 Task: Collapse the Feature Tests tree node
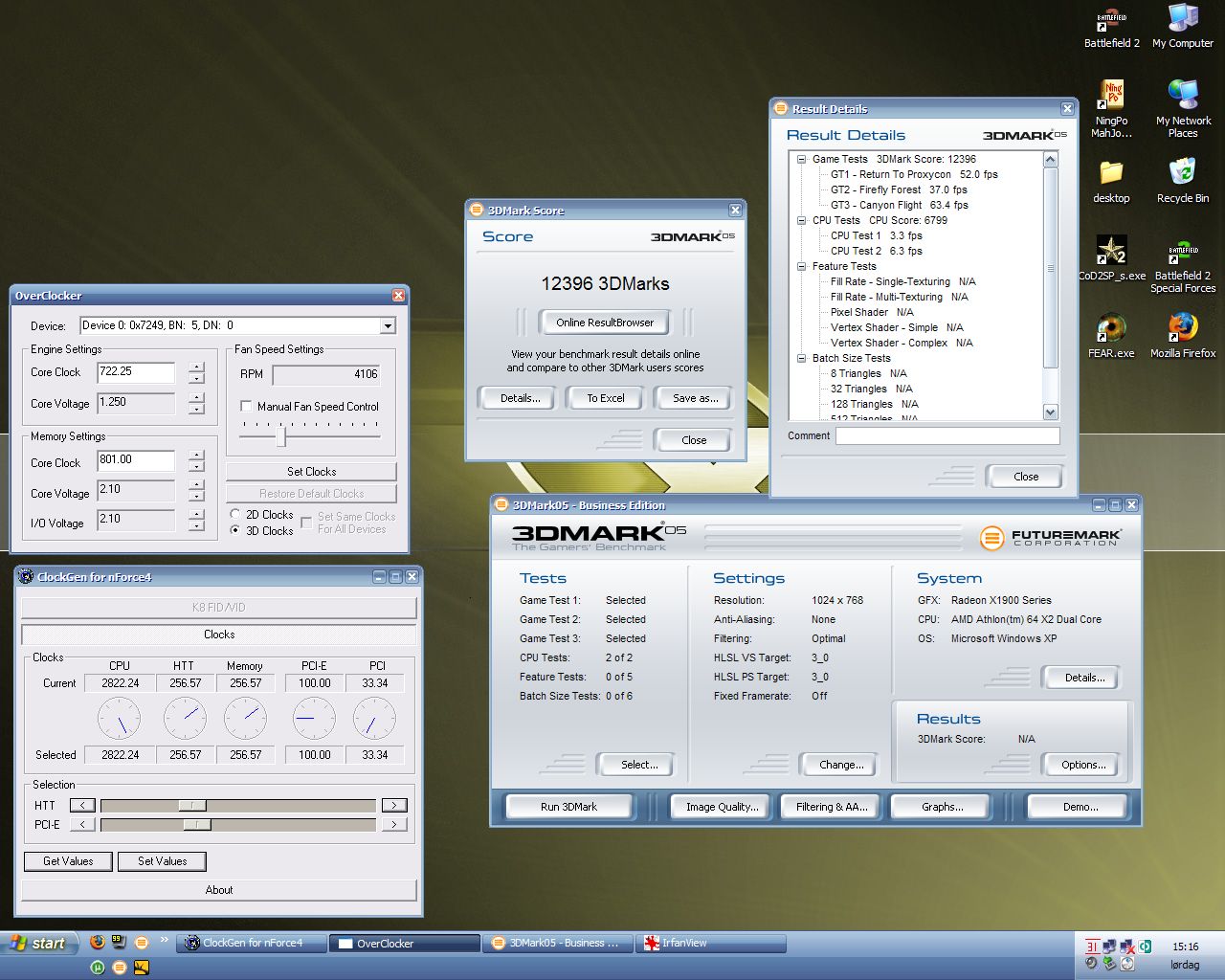[x=802, y=266]
